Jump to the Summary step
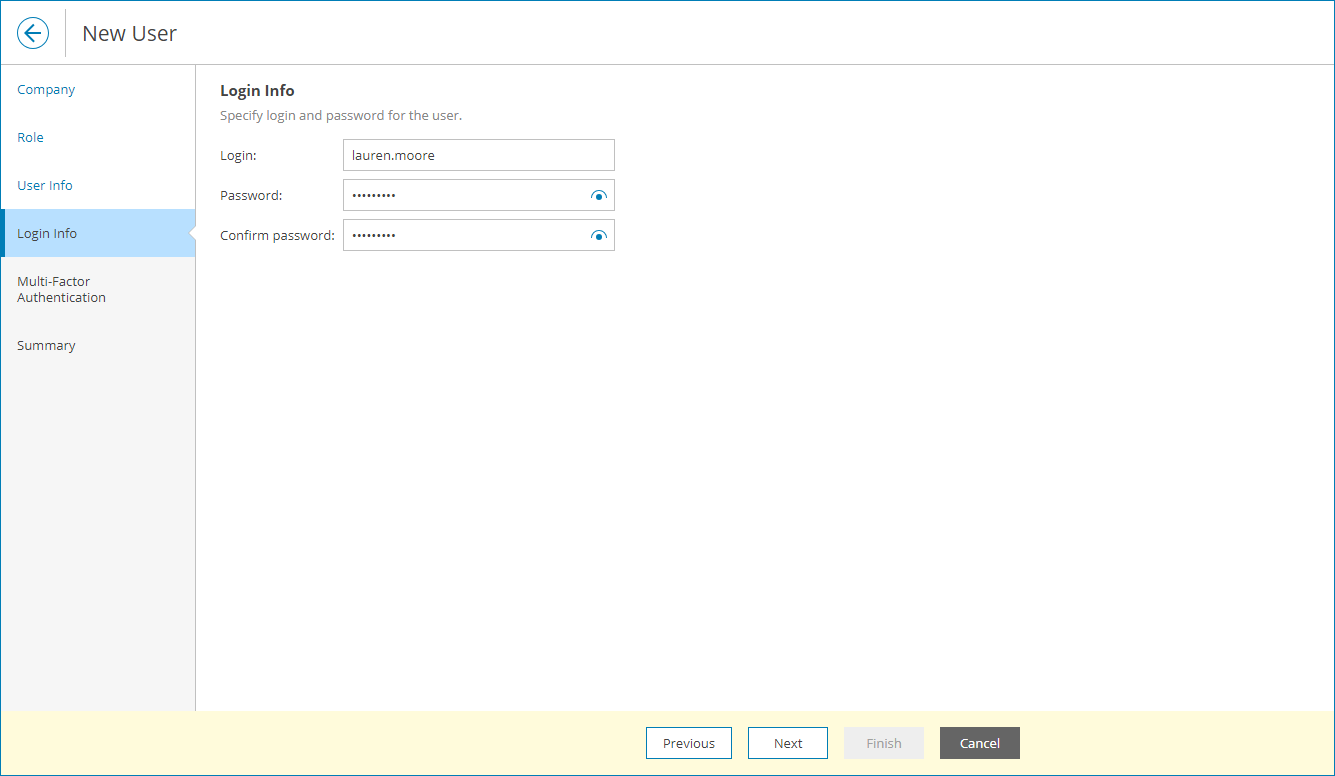This screenshot has width=1335, height=776. tap(46, 345)
